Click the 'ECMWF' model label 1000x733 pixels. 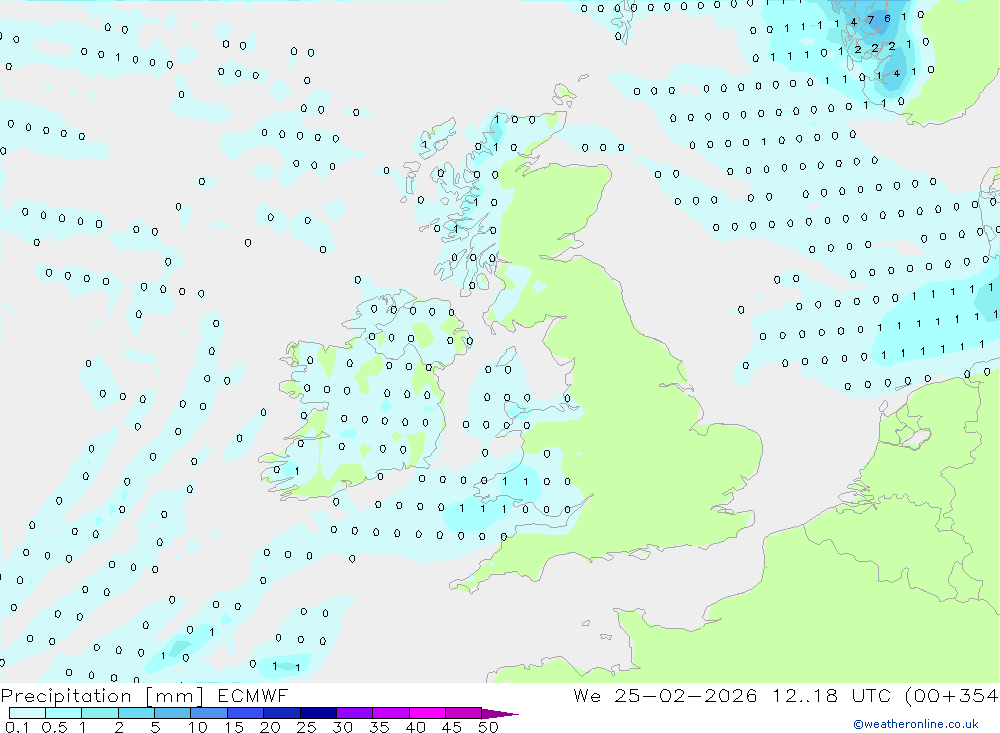253,695
